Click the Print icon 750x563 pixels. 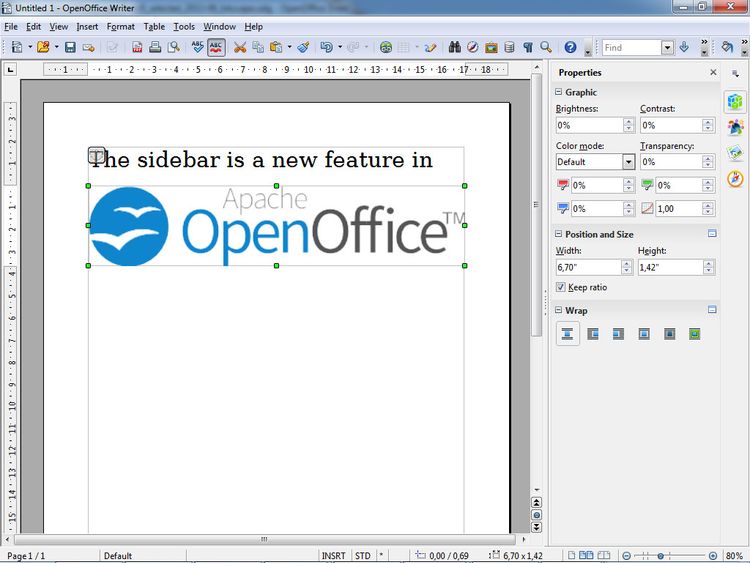(x=155, y=47)
